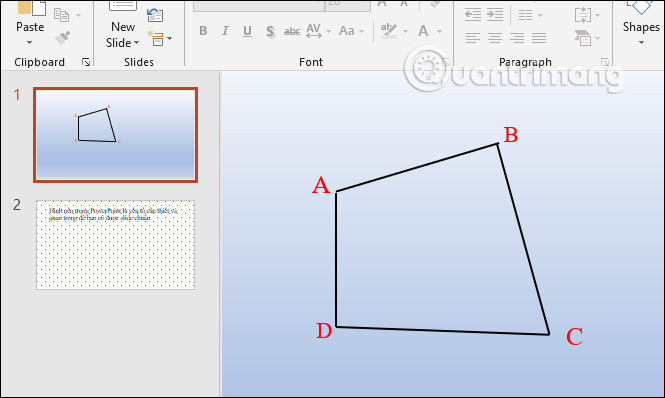665x398 pixels.
Task: Click Decrease List Level icon
Action: point(473,15)
